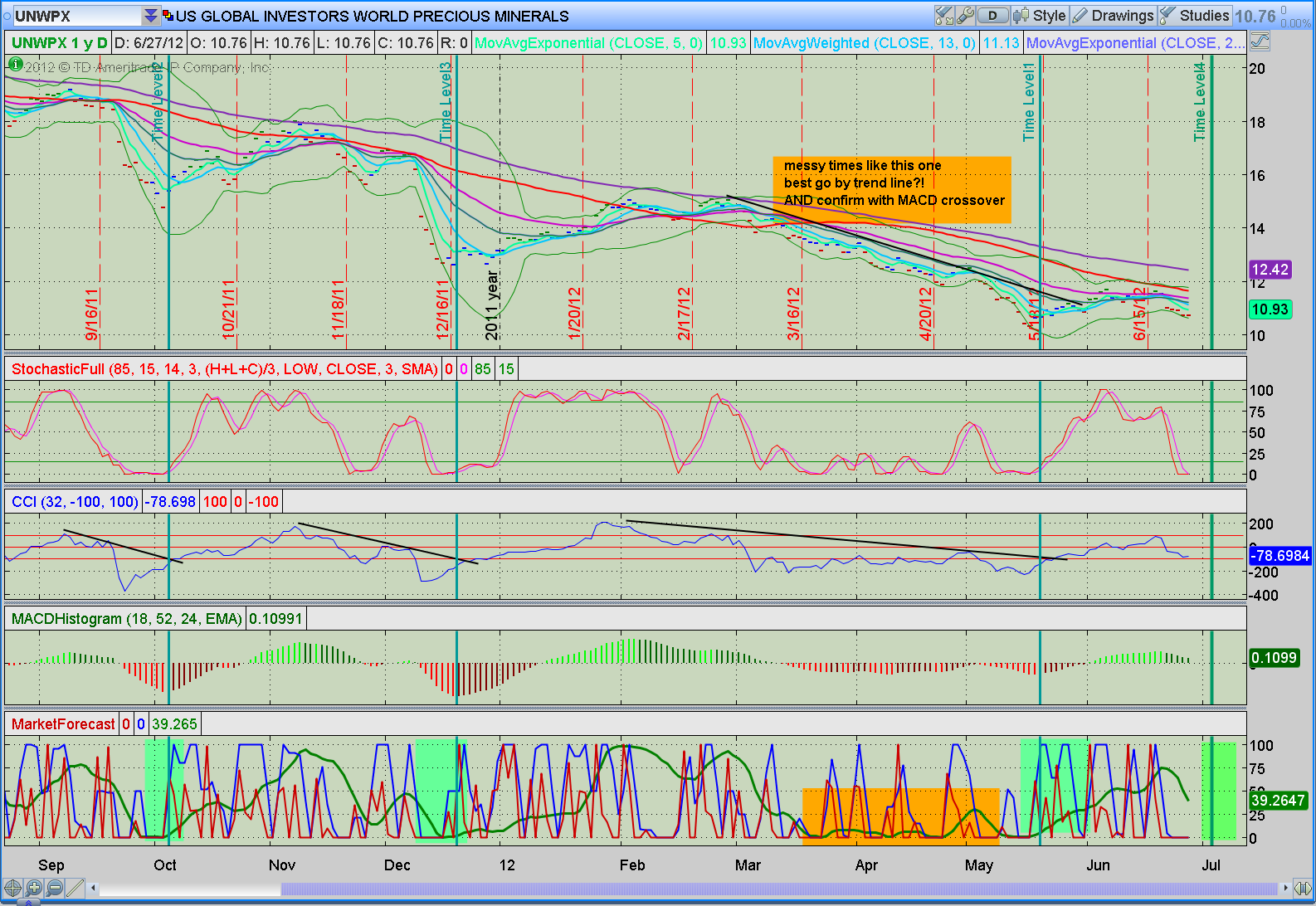The image size is (1316, 906).
Task: Click the 0.1099 MACD value bubble
Action: pos(1274,658)
